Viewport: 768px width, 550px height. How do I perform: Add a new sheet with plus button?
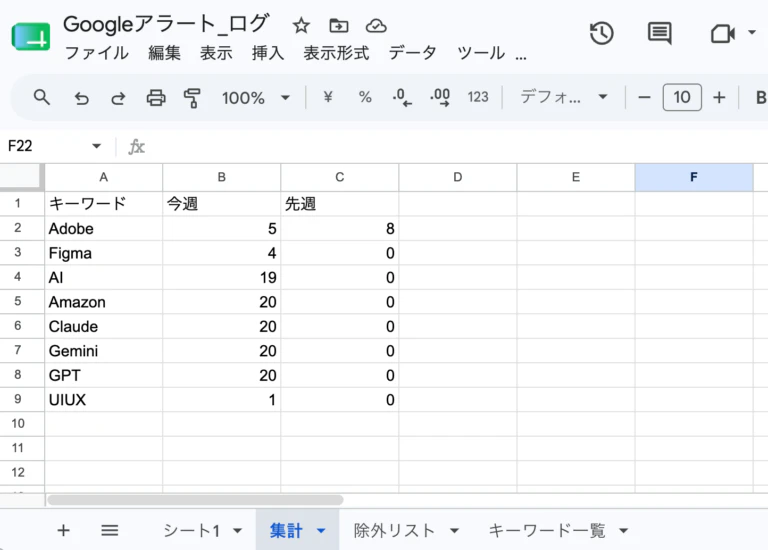(63, 530)
